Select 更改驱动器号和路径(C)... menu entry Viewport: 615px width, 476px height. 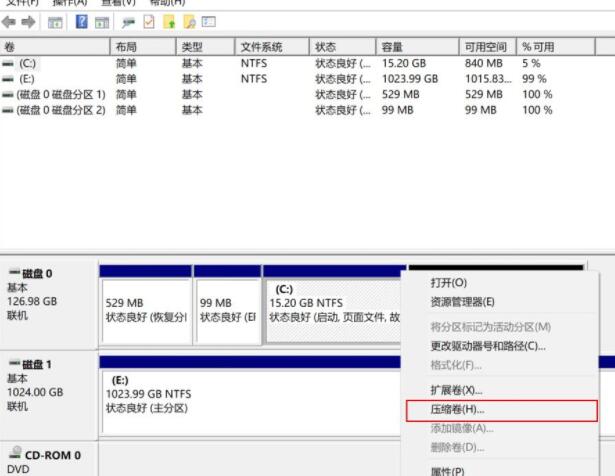pyautogui.click(x=487, y=346)
